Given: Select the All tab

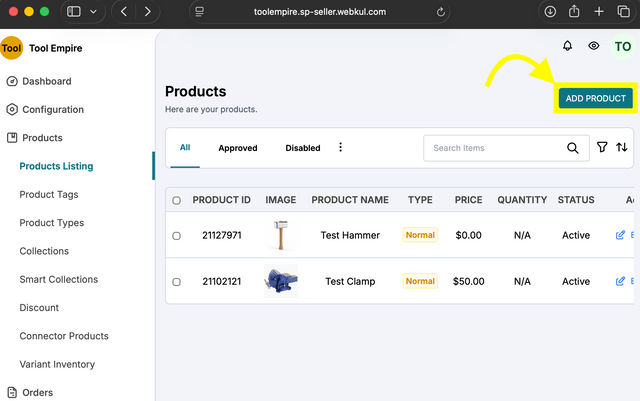Looking at the screenshot, I should [x=185, y=147].
